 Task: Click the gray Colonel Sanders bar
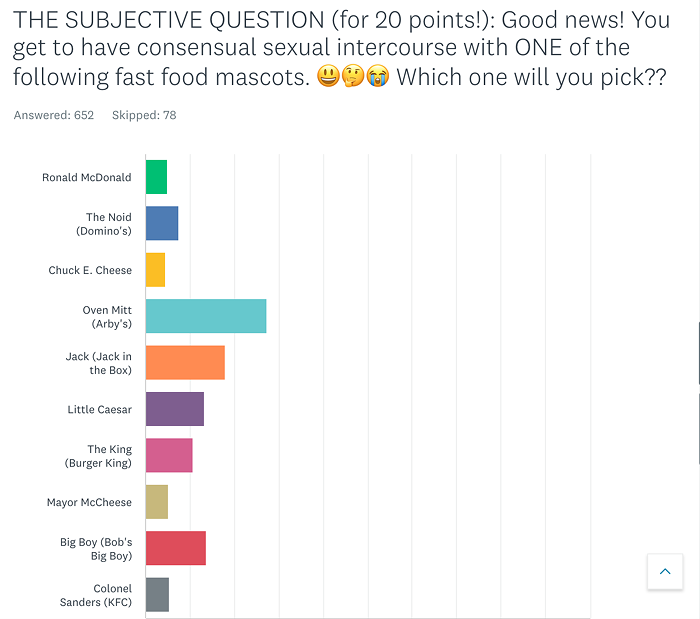coord(158,594)
